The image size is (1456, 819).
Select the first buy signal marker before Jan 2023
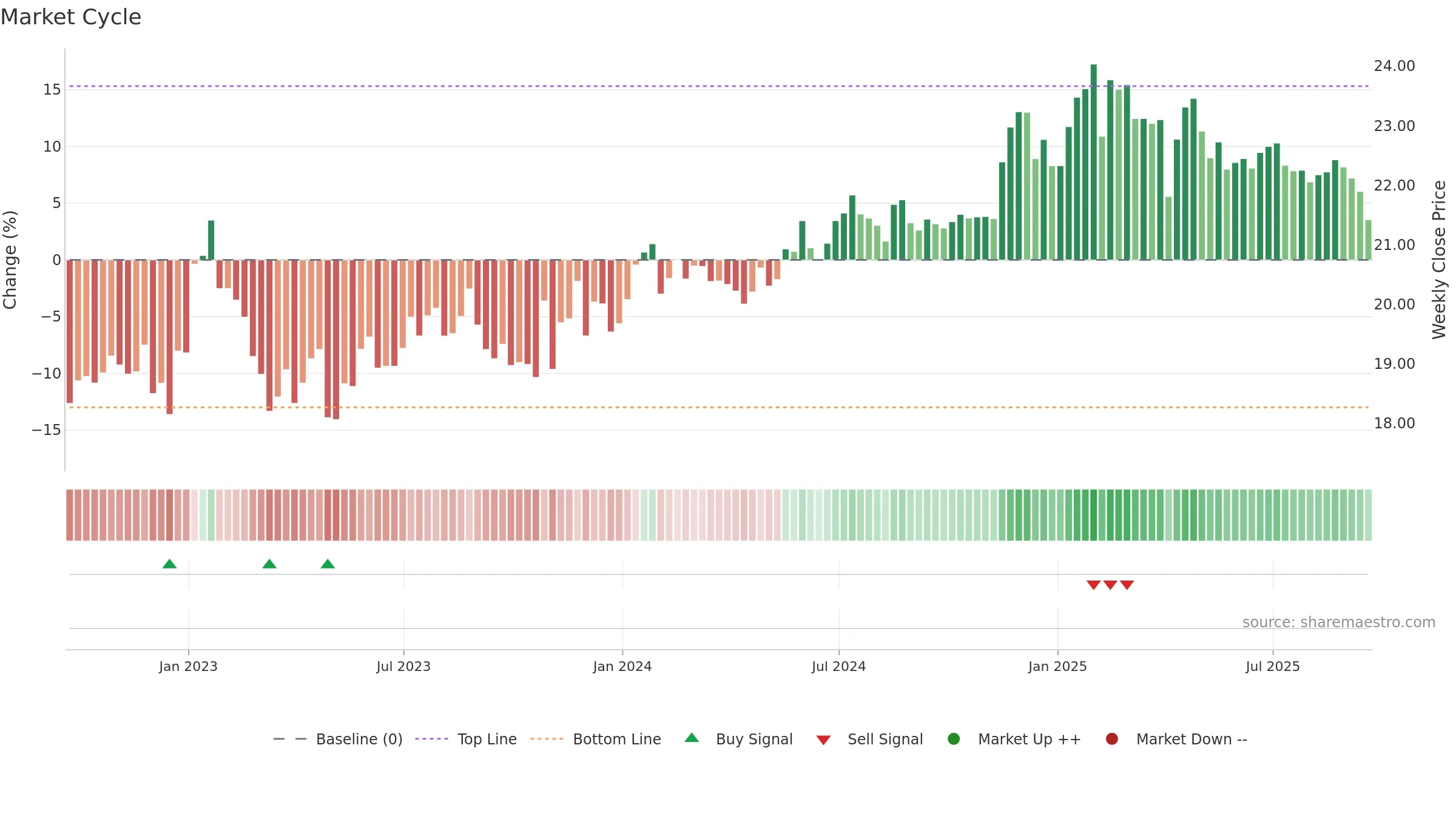click(170, 564)
